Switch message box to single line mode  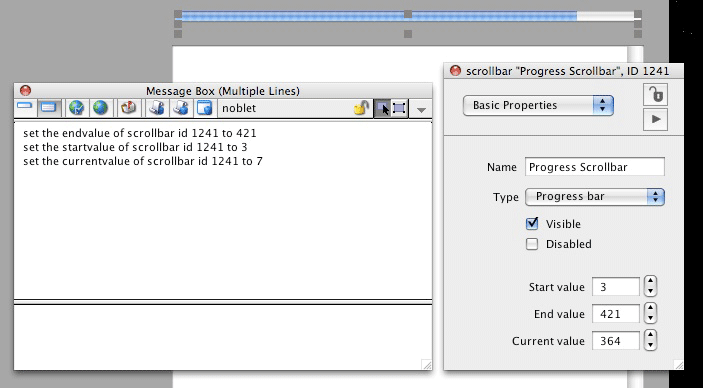(x=25, y=108)
